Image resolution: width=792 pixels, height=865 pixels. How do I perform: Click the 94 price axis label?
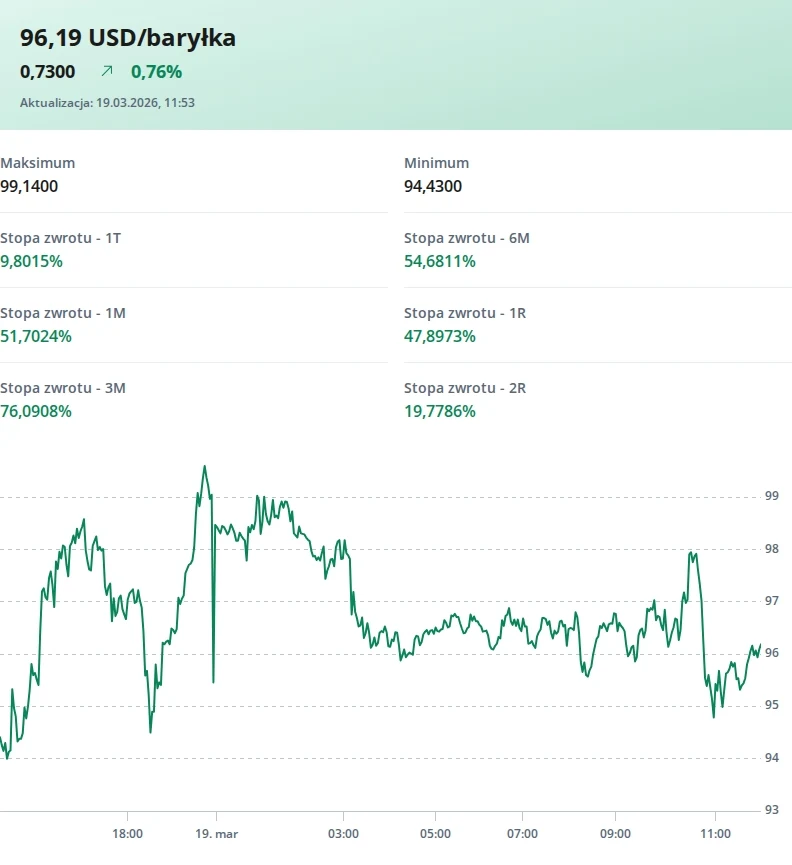coord(771,758)
